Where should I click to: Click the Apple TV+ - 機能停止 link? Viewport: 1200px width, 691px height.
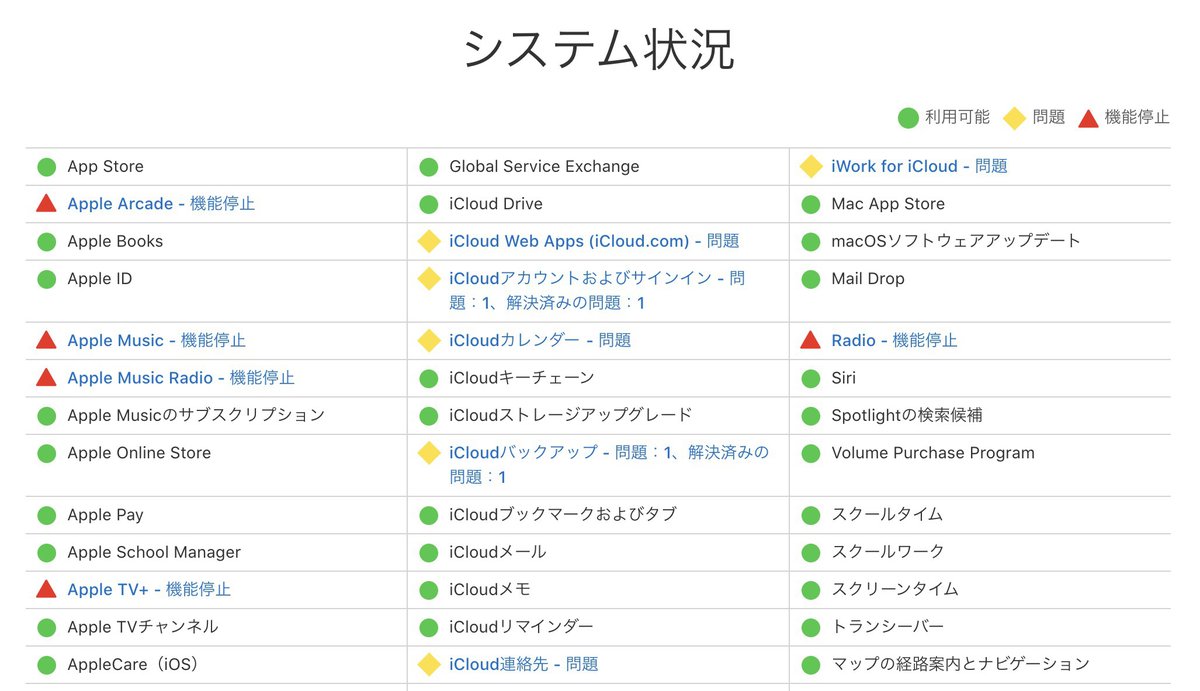click(x=149, y=590)
